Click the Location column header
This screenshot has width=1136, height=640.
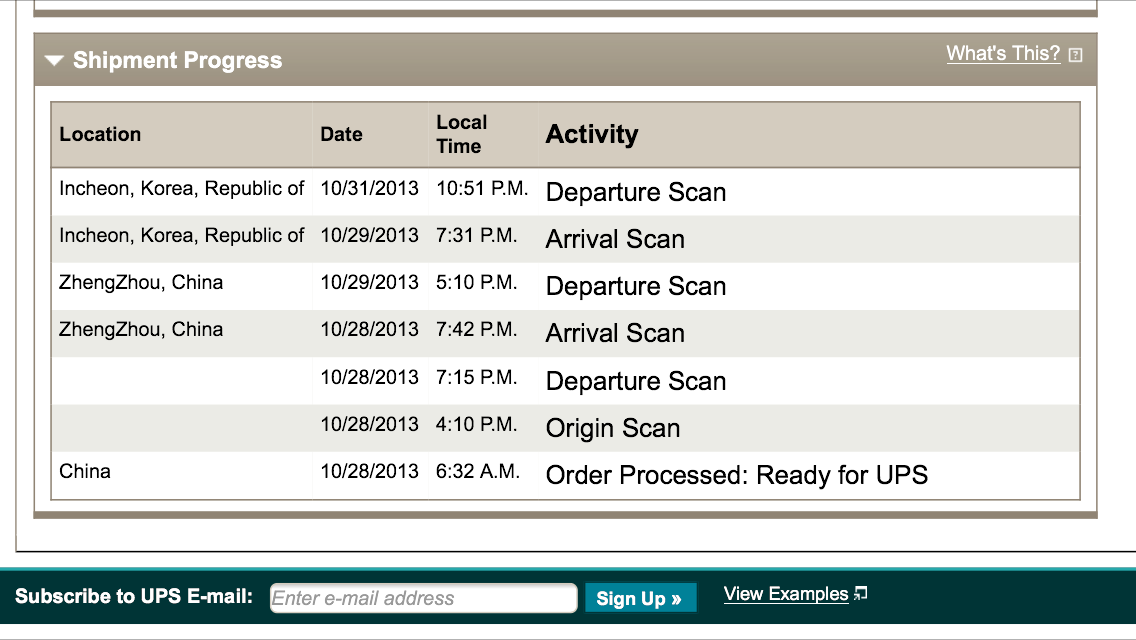click(x=100, y=135)
